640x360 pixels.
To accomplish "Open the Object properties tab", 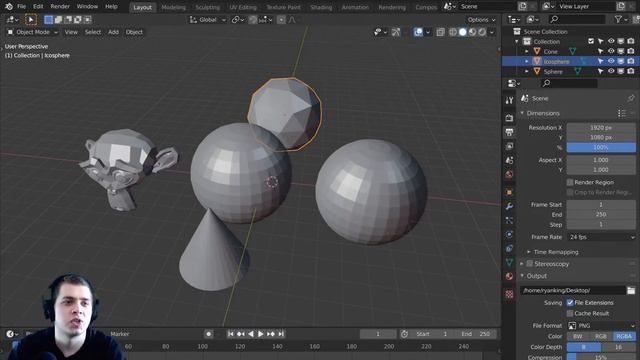I will [509, 192].
